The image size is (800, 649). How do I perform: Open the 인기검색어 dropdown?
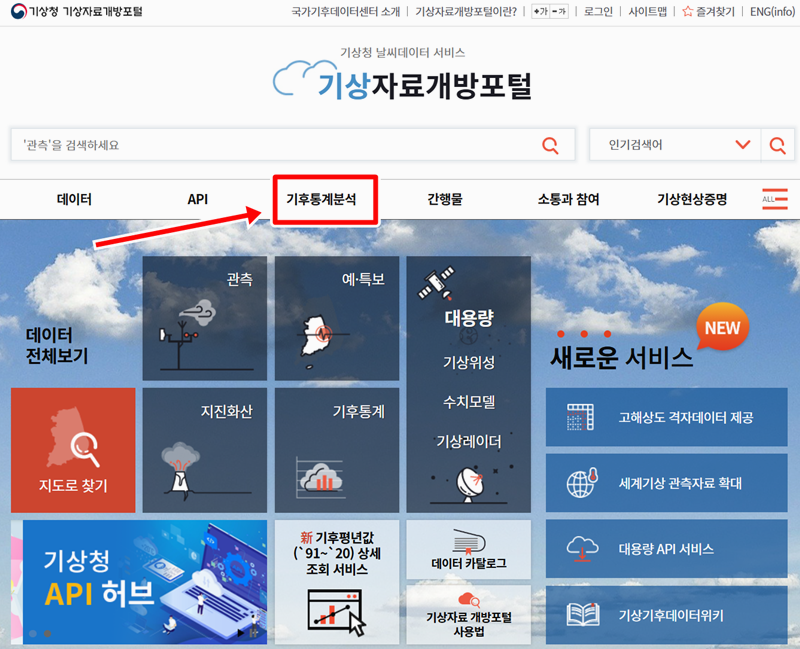pos(674,145)
